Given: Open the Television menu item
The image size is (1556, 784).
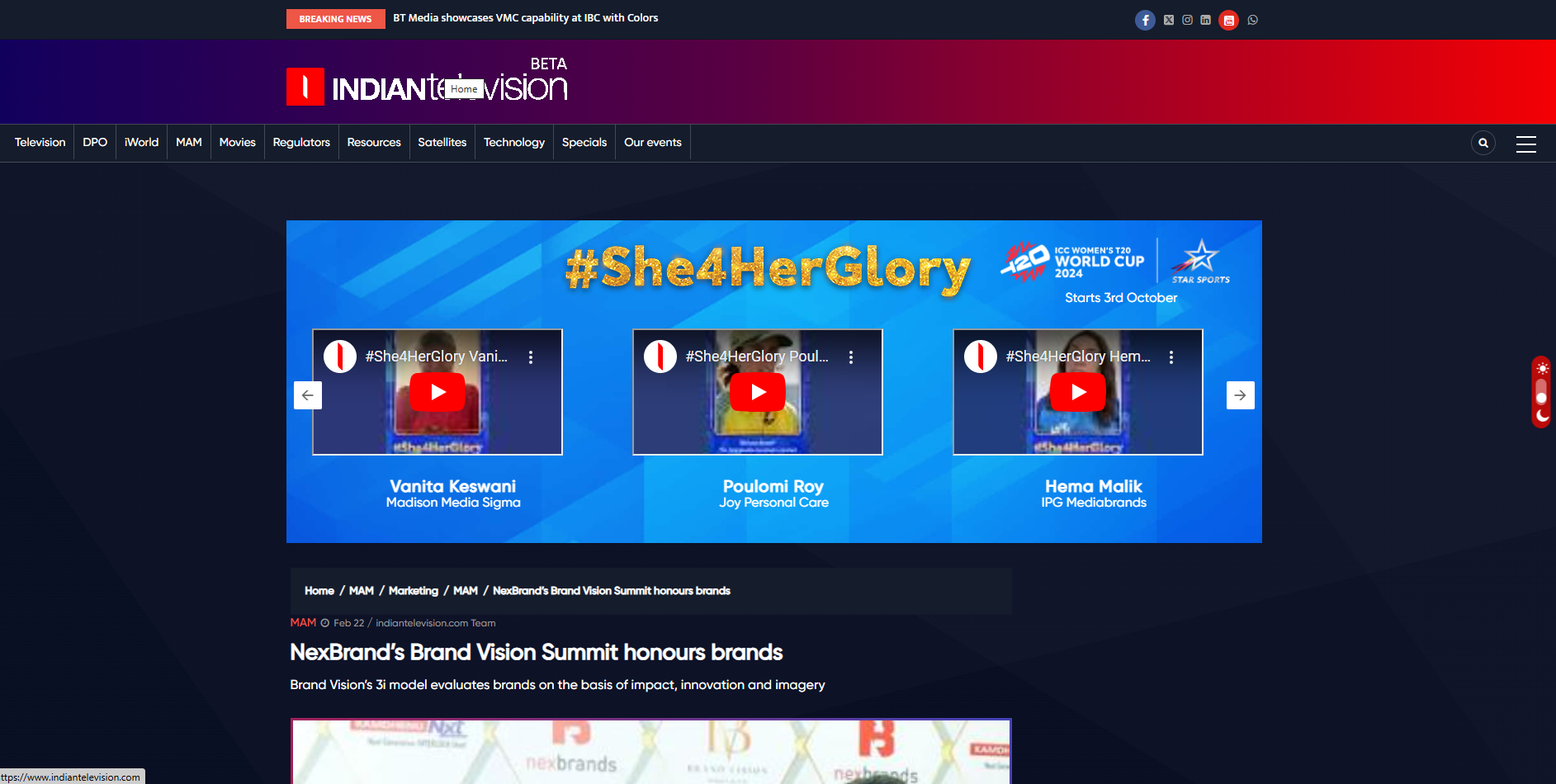Looking at the screenshot, I should (40, 143).
